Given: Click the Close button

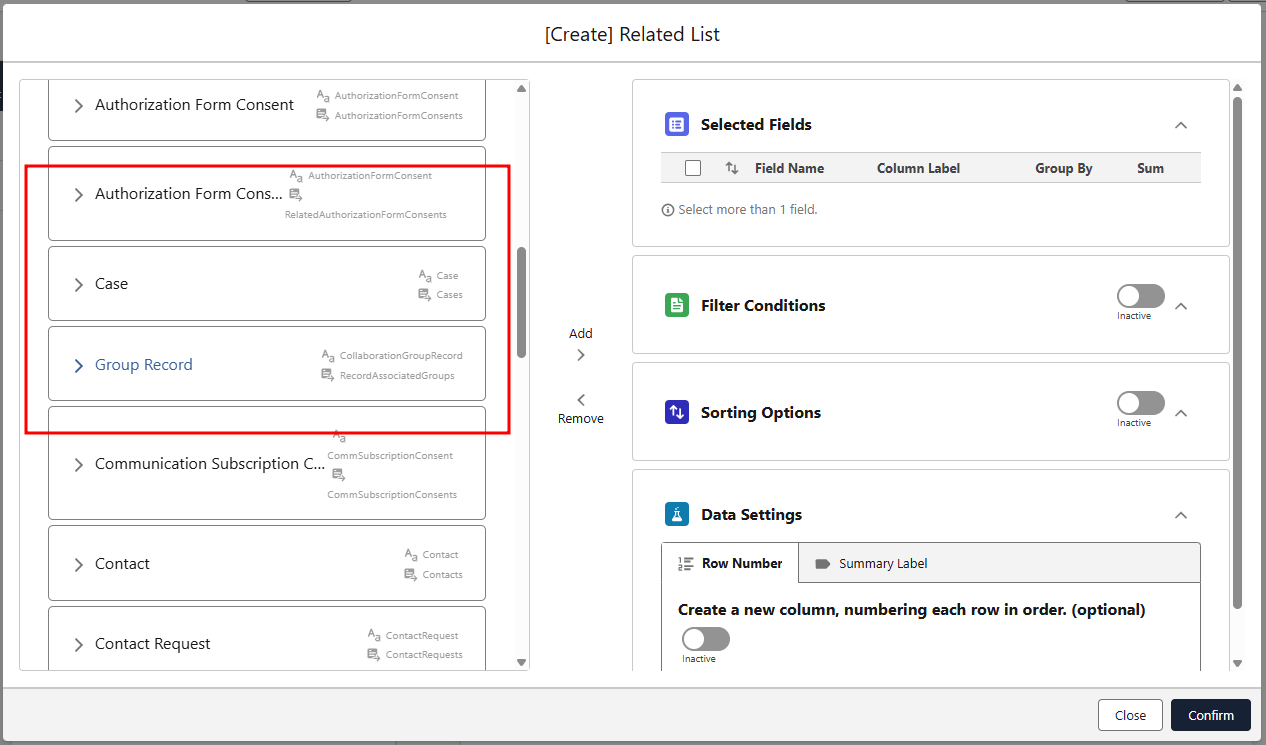Looking at the screenshot, I should pyautogui.click(x=1130, y=715).
